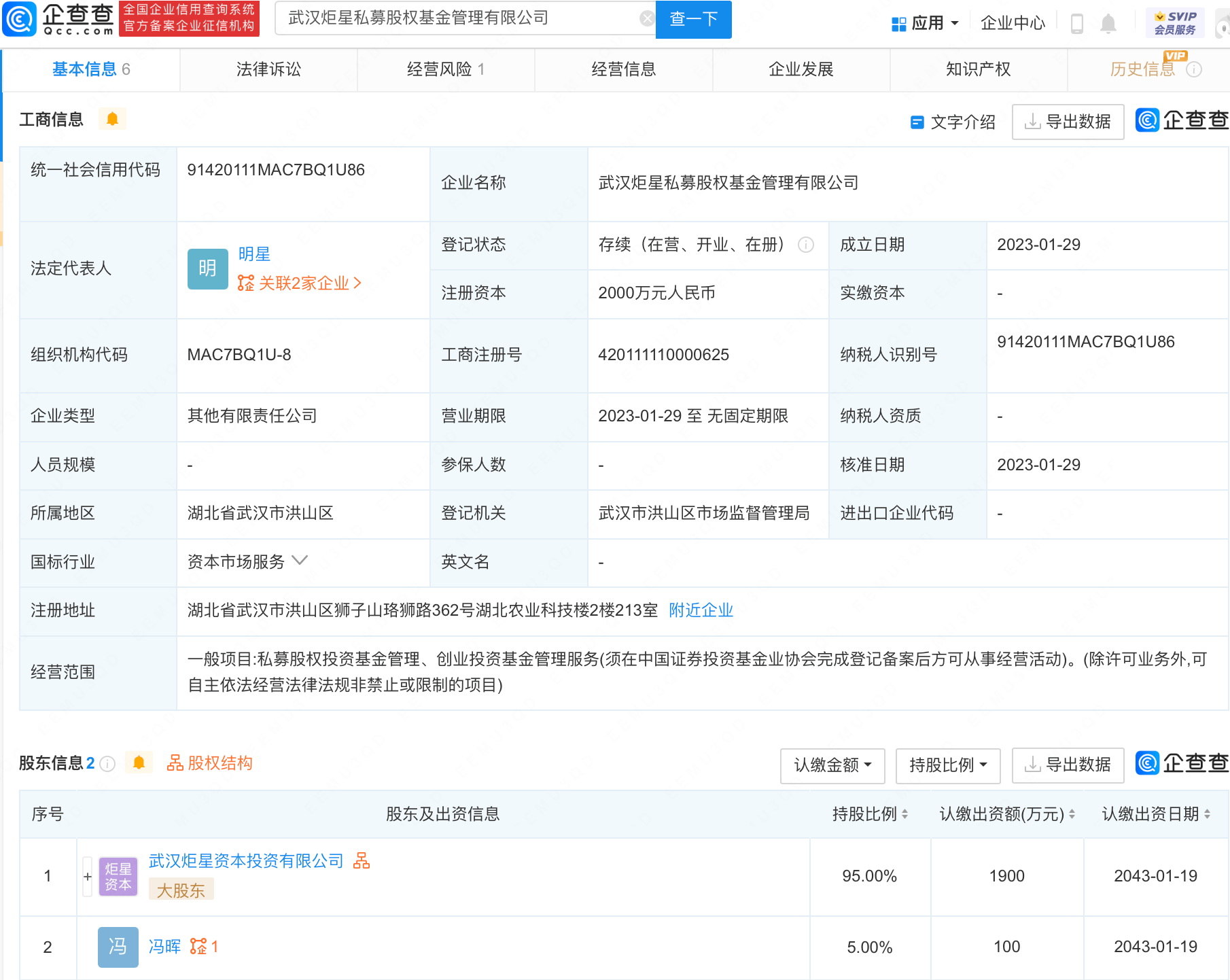
Task: Click the Qichacha logo in header
Action: [x=58, y=19]
